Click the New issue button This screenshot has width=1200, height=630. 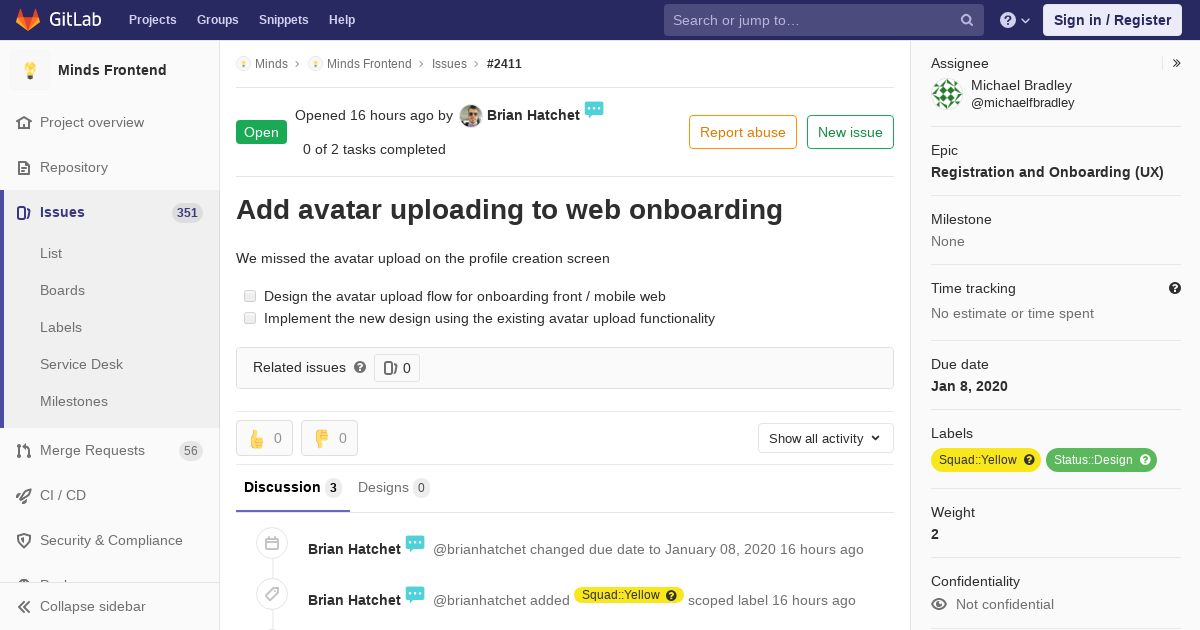tap(850, 132)
